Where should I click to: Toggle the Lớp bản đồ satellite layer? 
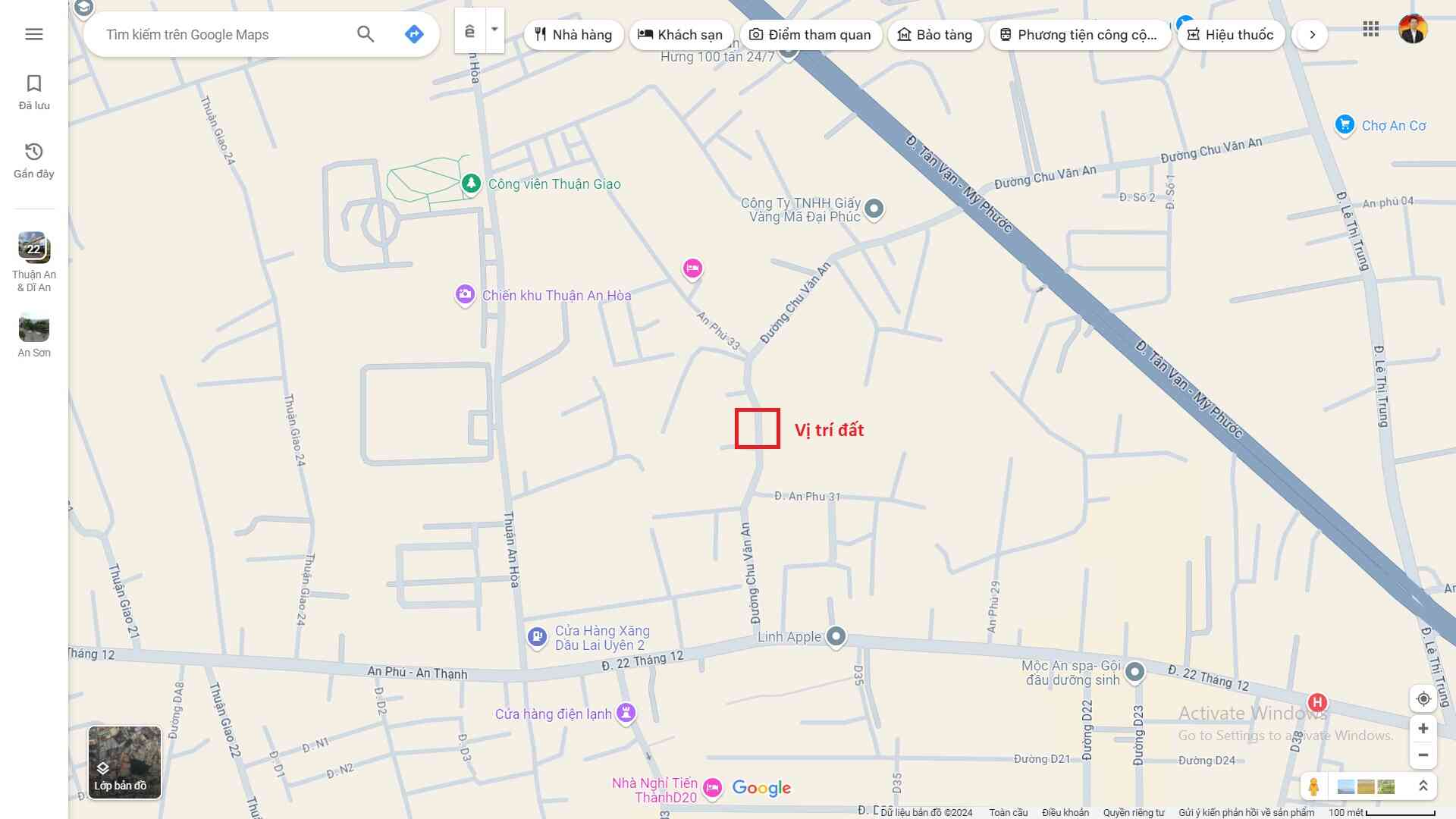[124, 762]
